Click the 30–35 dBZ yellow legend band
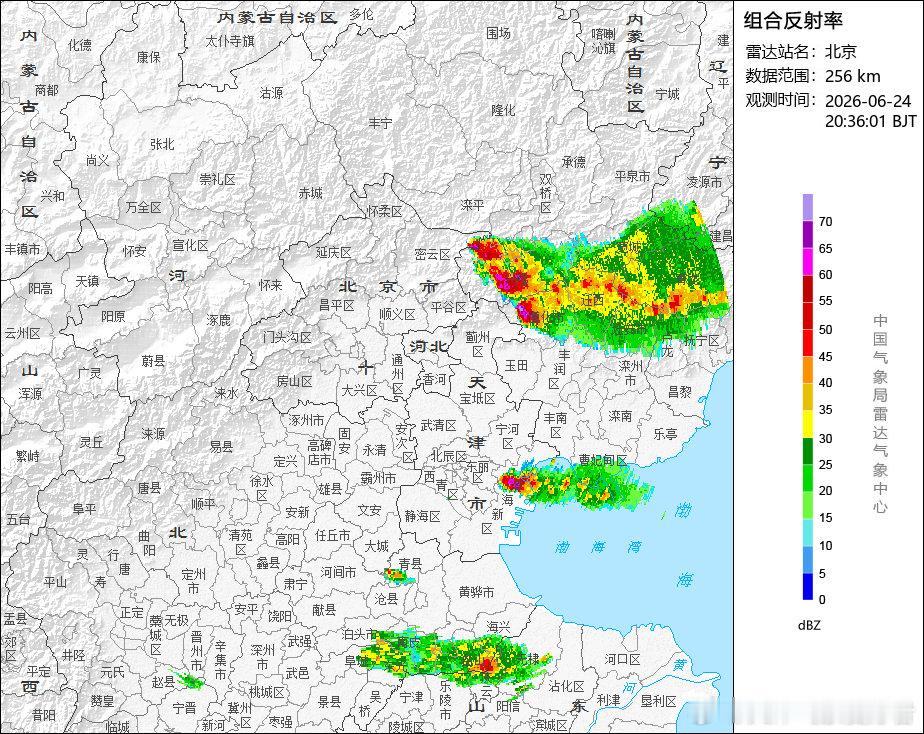 (808, 424)
